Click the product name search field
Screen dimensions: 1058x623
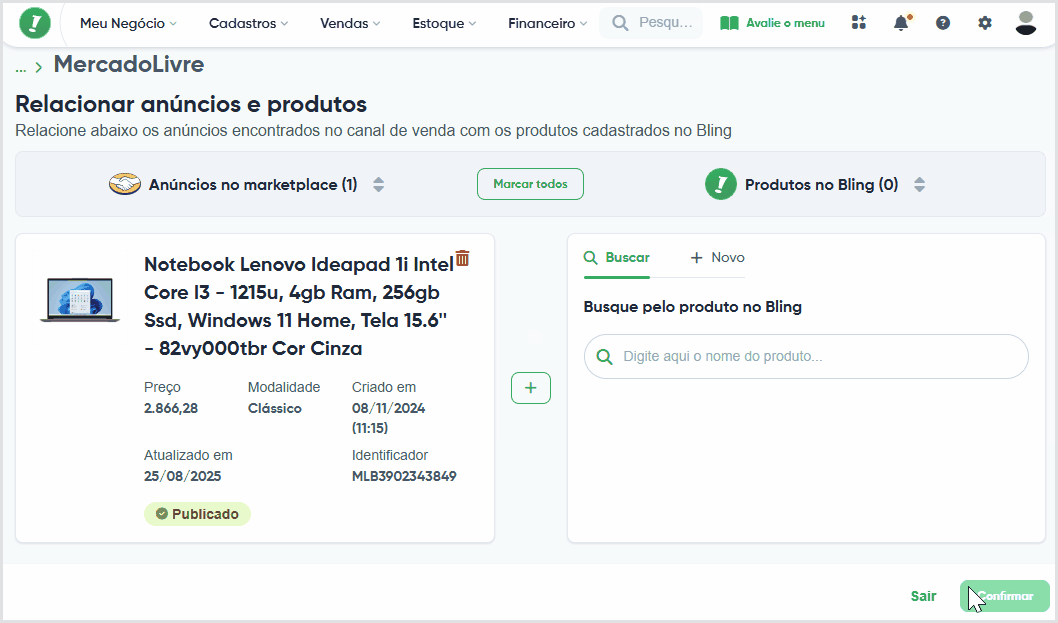[x=806, y=356]
